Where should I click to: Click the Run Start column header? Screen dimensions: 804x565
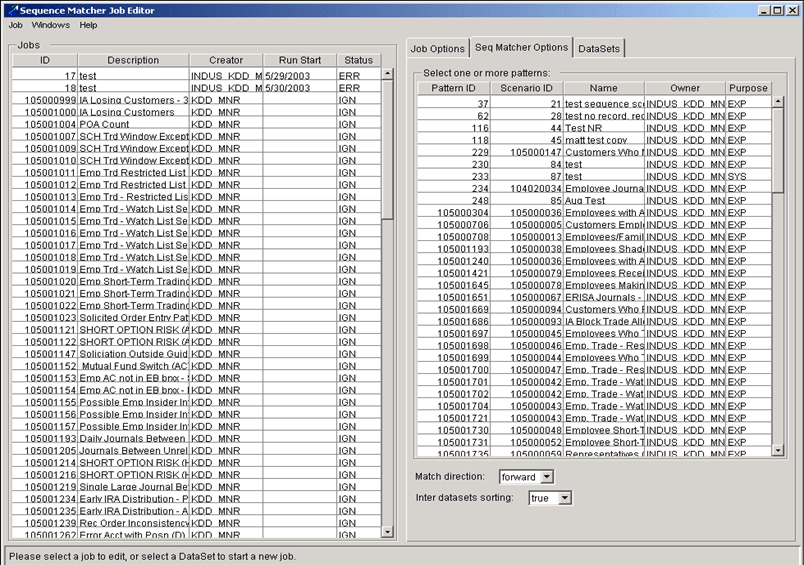(300, 60)
